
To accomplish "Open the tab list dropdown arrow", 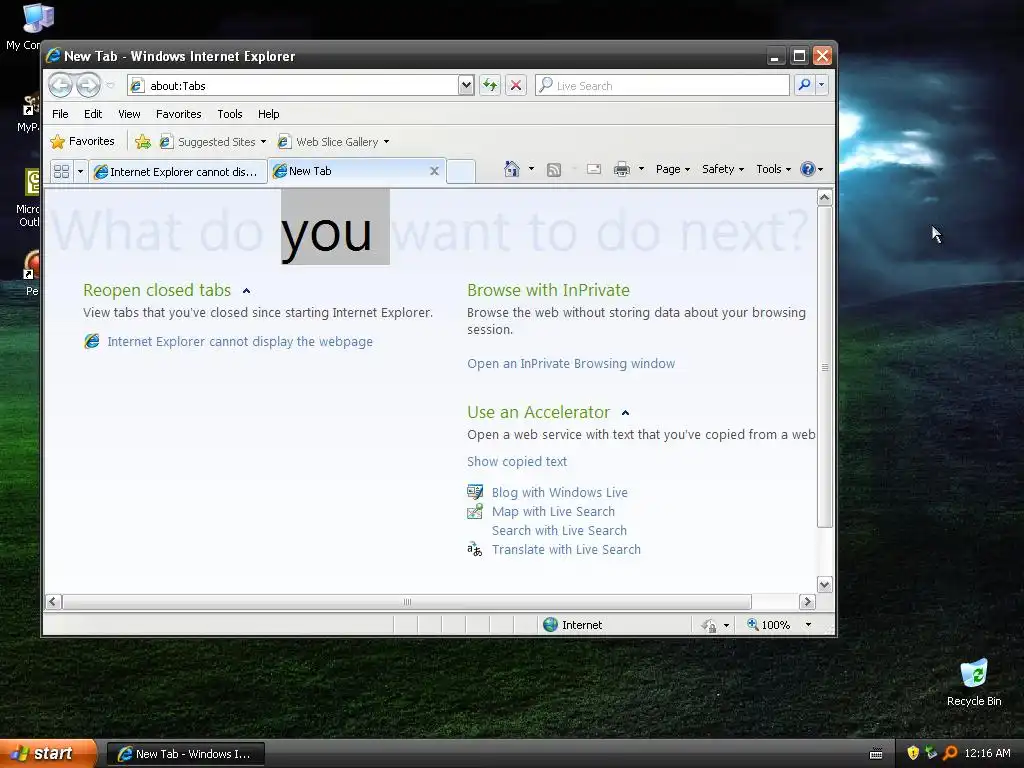I will click(x=80, y=171).
